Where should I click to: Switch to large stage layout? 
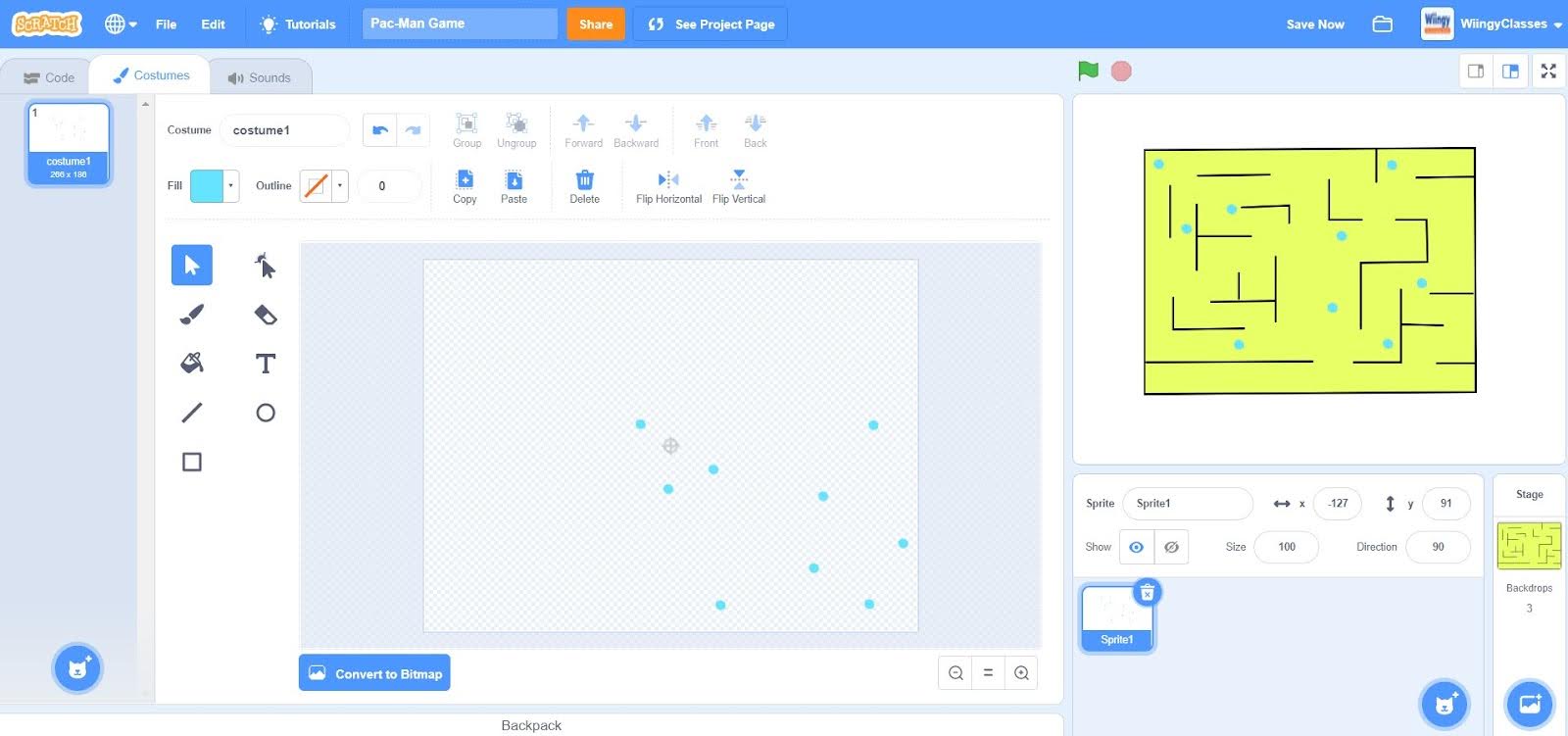[x=1510, y=71]
